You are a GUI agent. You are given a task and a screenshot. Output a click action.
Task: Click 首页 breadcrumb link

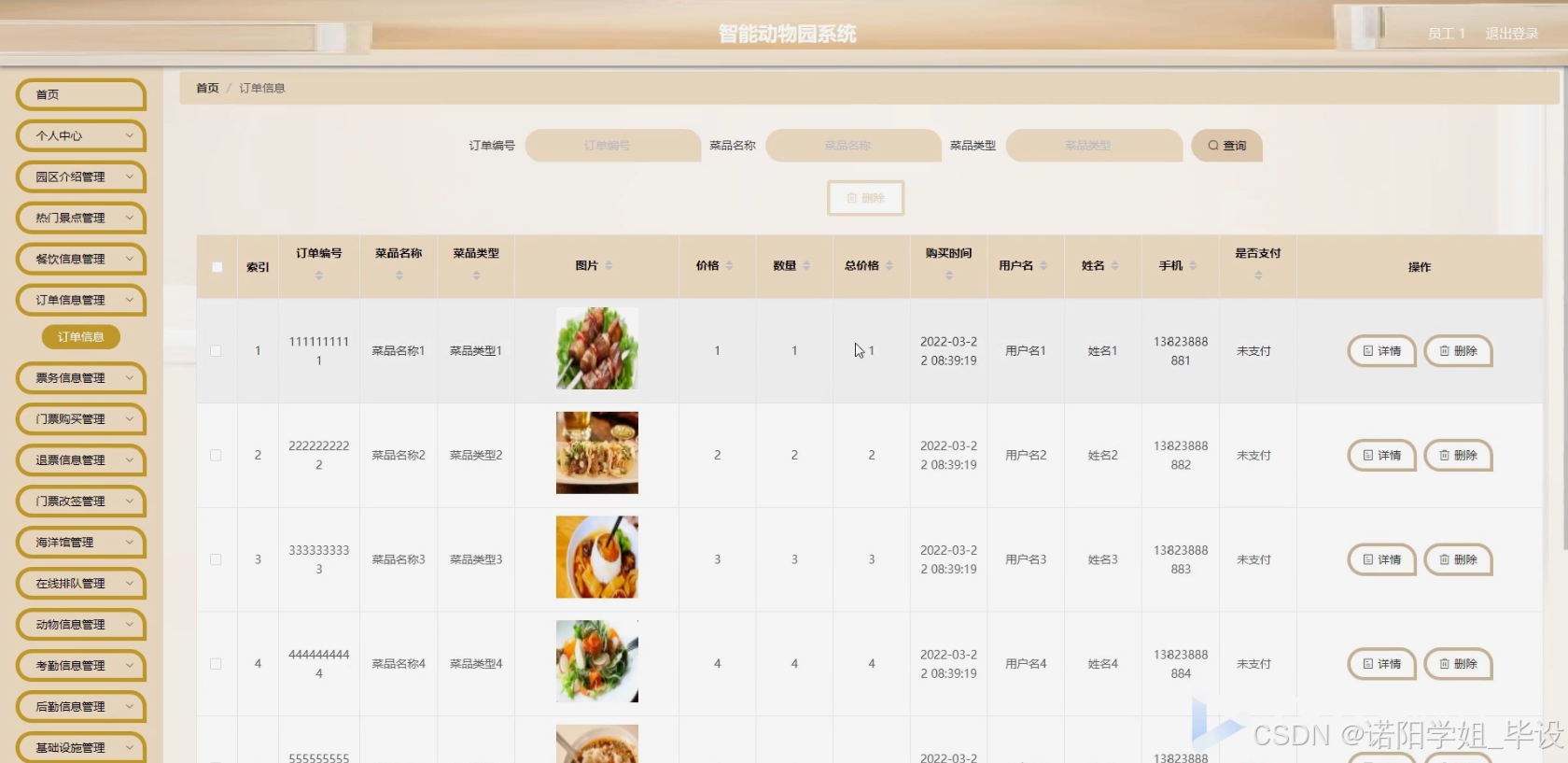(x=207, y=88)
